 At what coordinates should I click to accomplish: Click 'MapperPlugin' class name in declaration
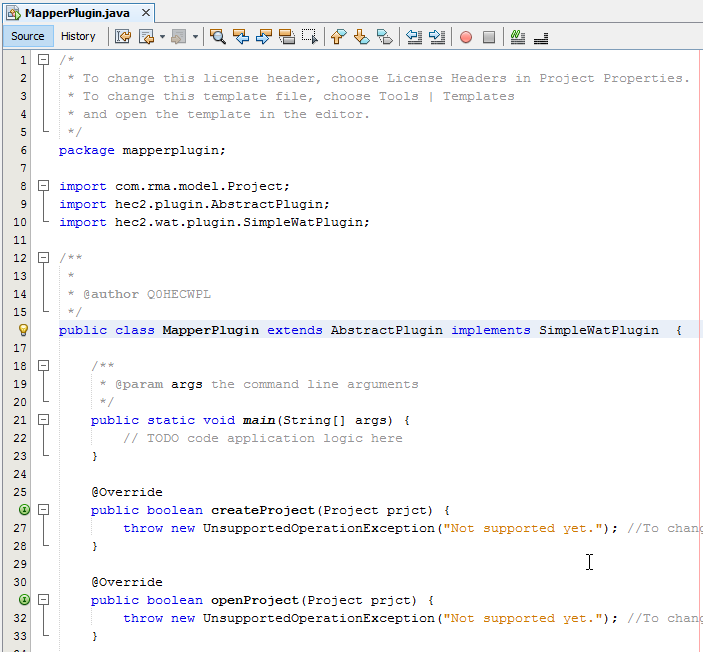(x=211, y=330)
